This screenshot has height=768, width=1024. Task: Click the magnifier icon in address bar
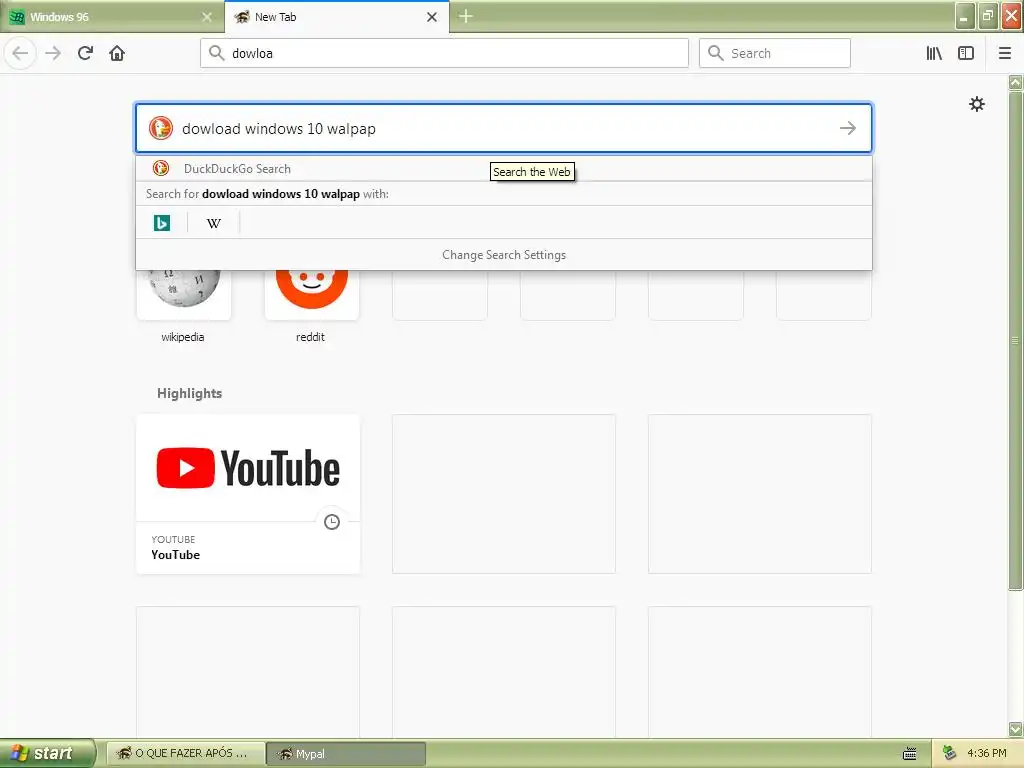tap(217, 53)
